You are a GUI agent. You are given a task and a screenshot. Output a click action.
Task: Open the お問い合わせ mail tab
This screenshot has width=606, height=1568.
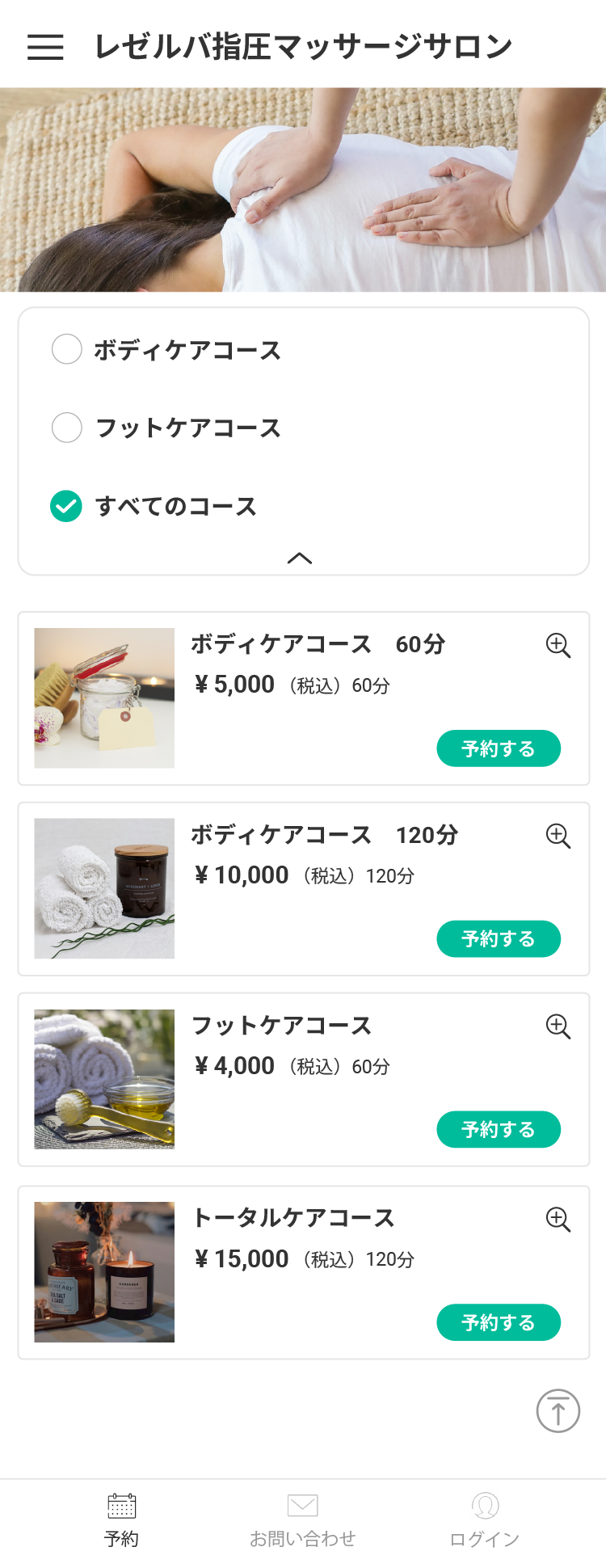[303, 1520]
